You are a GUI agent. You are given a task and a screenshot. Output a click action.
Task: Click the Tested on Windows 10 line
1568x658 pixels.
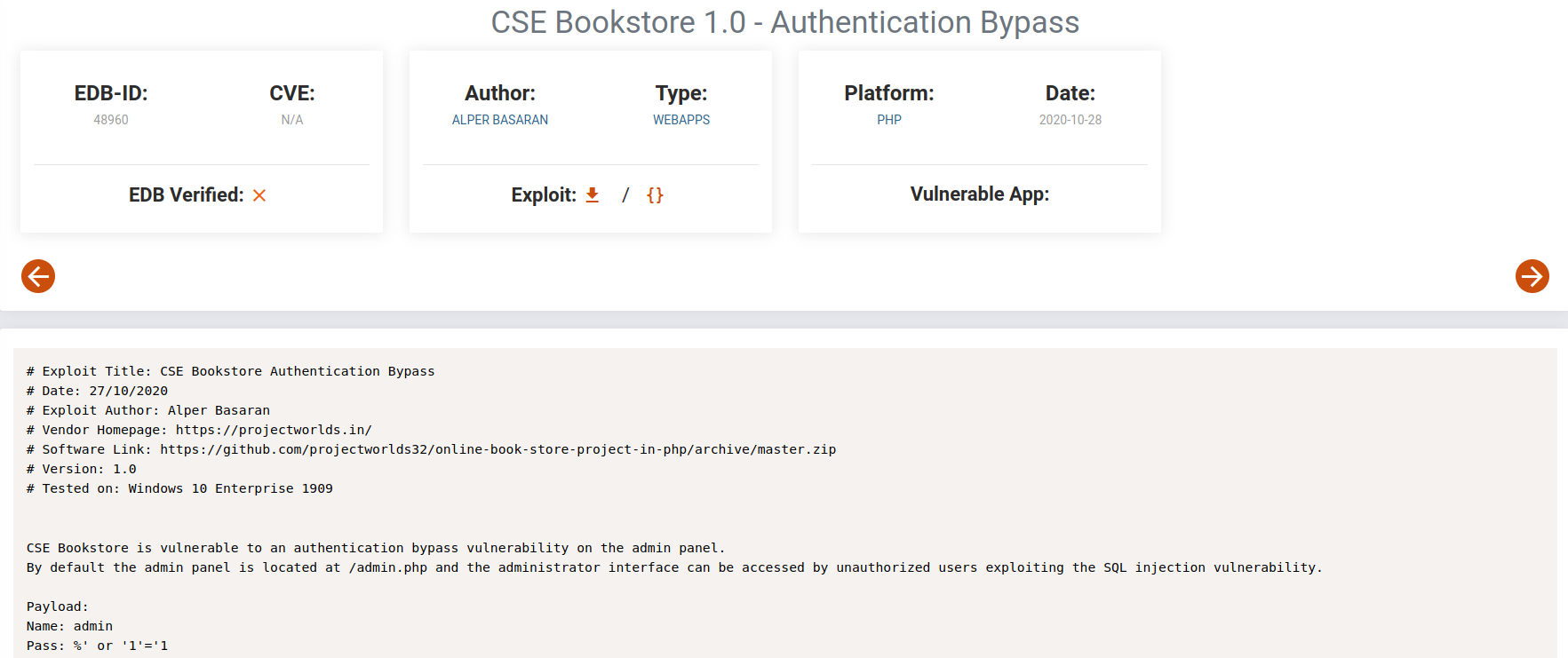[179, 488]
